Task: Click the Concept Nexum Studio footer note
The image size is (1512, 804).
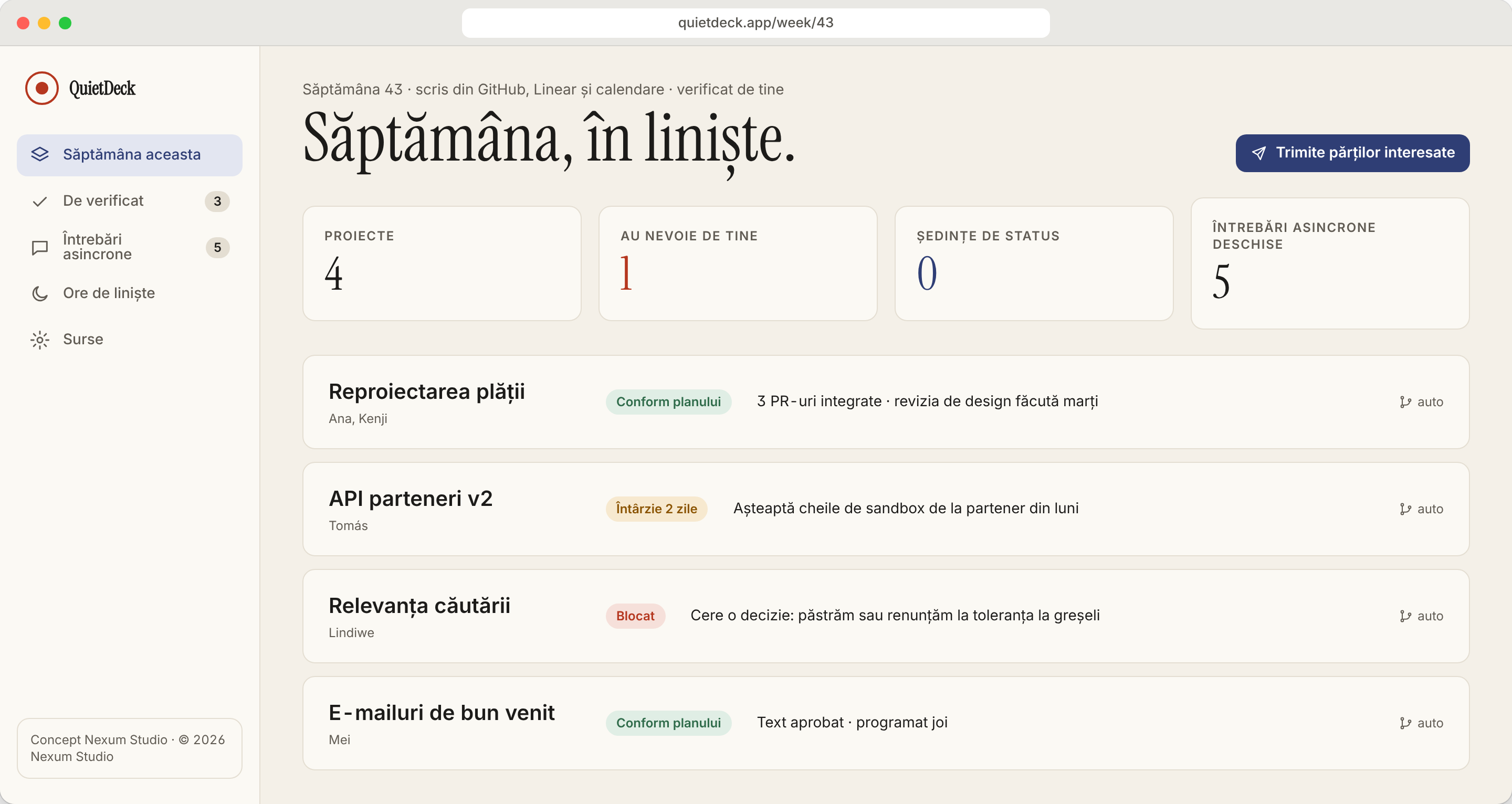Action: [129, 749]
